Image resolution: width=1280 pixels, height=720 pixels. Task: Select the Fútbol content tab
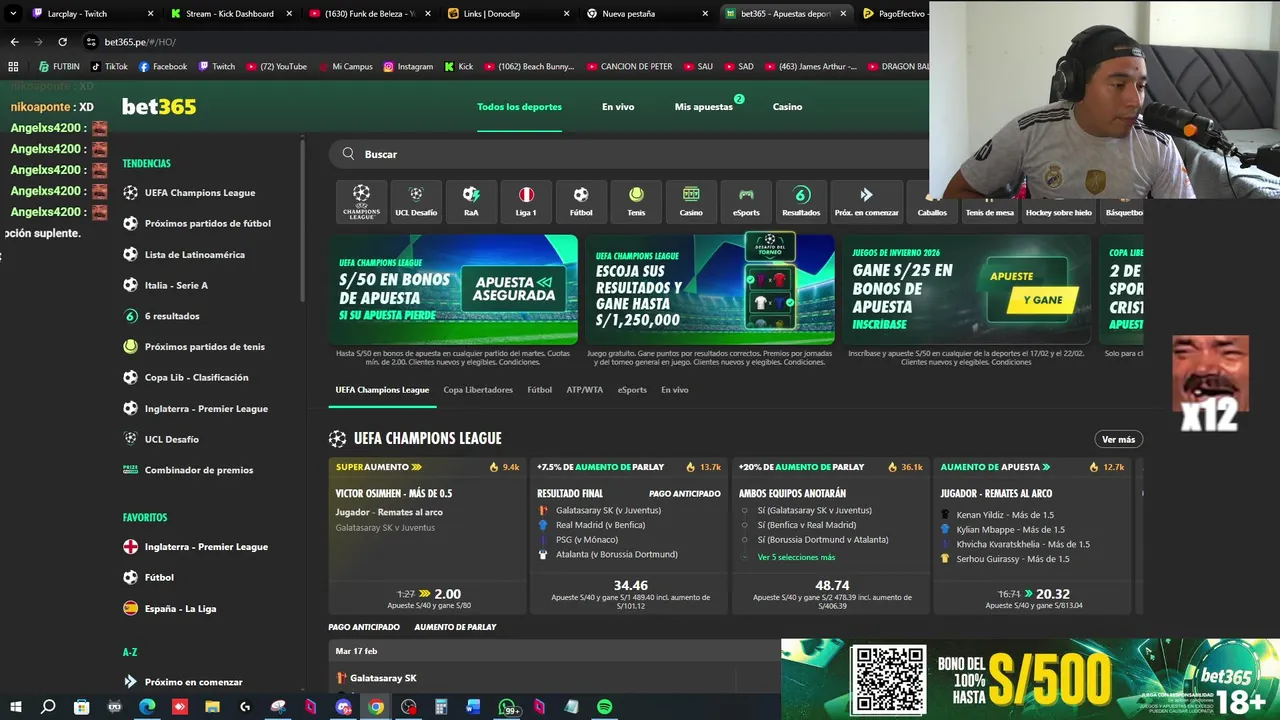pyautogui.click(x=540, y=390)
